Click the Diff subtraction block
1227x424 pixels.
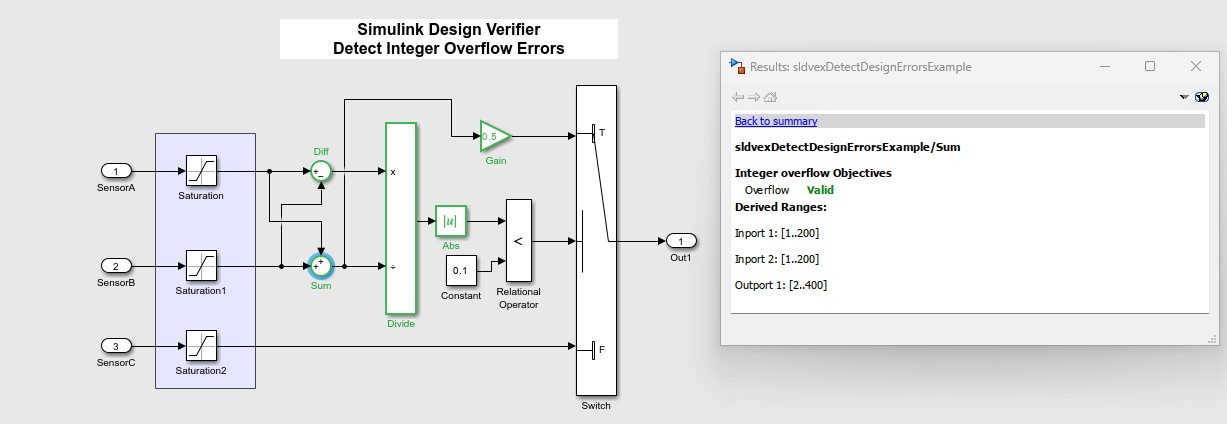(321, 171)
